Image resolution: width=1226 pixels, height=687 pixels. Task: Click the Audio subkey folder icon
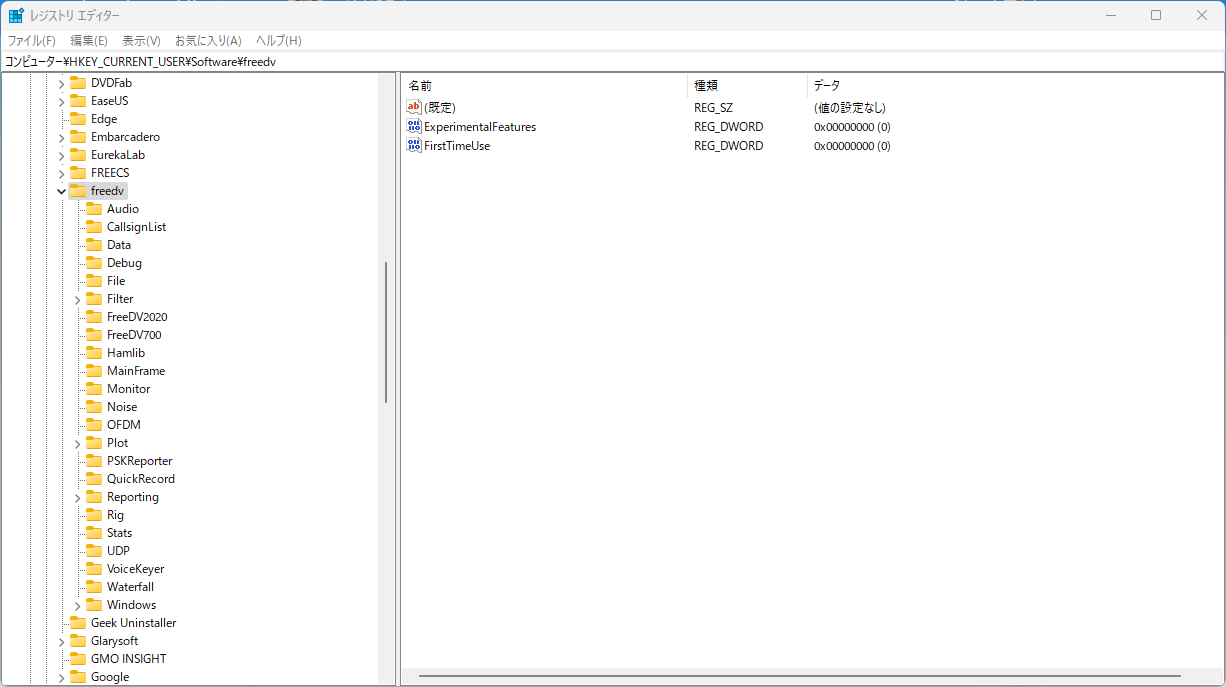[x=94, y=209]
